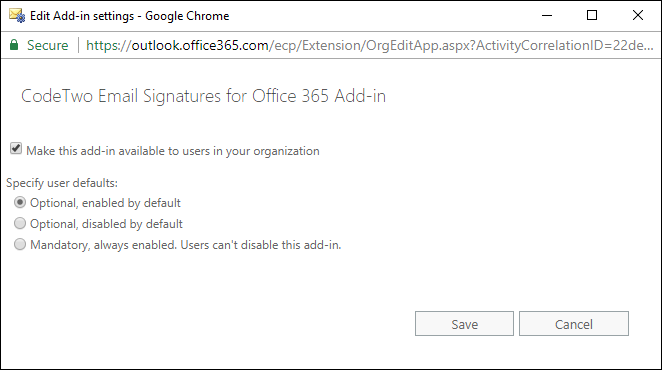This screenshot has height=370, width=662.
Task: Click the green Secure site label
Action: click(47, 45)
